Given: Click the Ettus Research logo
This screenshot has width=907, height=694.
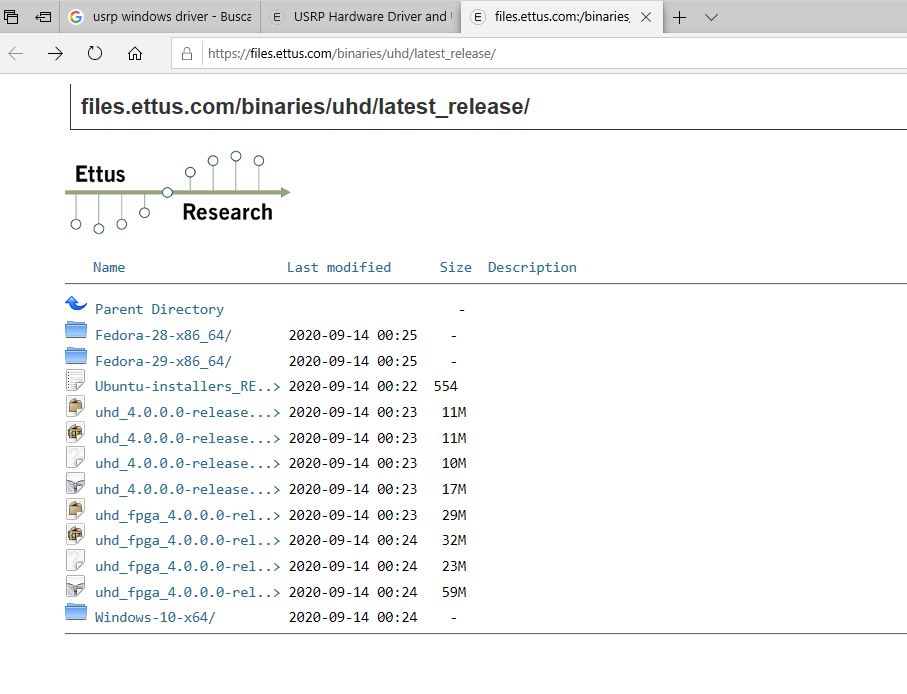Looking at the screenshot, I should coord(178,193).
